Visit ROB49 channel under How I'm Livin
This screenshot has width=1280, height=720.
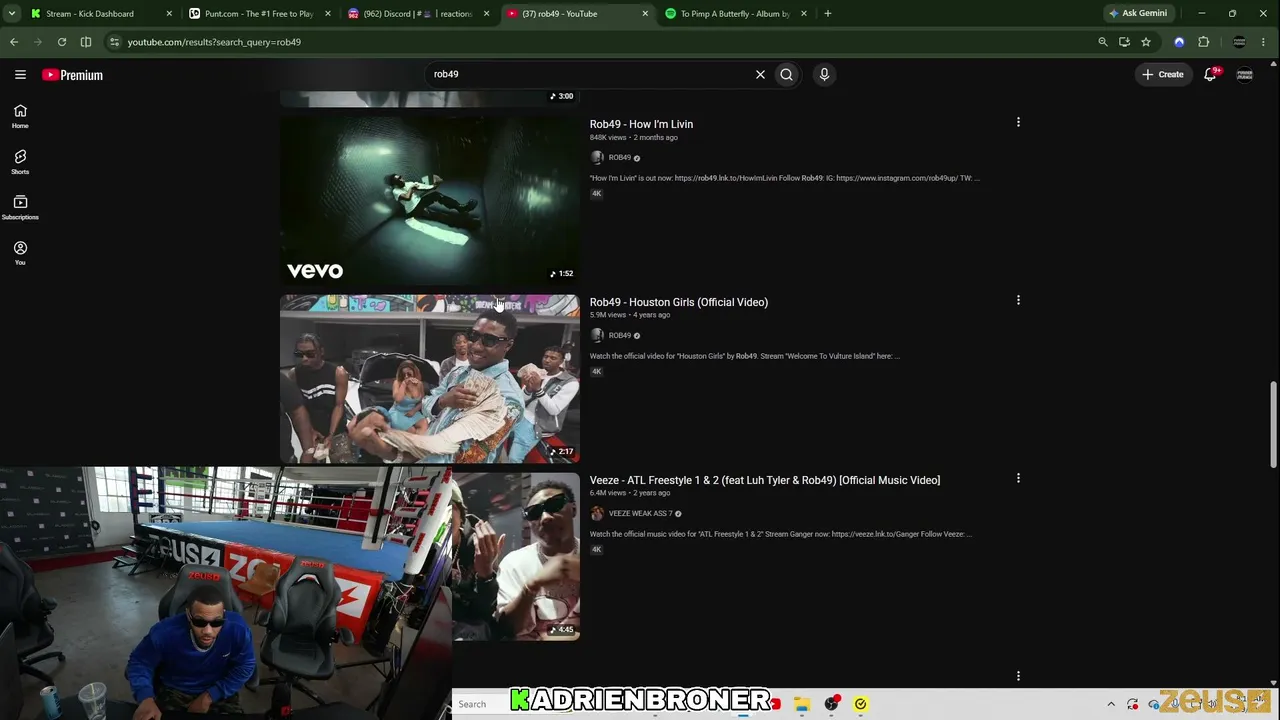pyautogui.click(x=620, y=158)
